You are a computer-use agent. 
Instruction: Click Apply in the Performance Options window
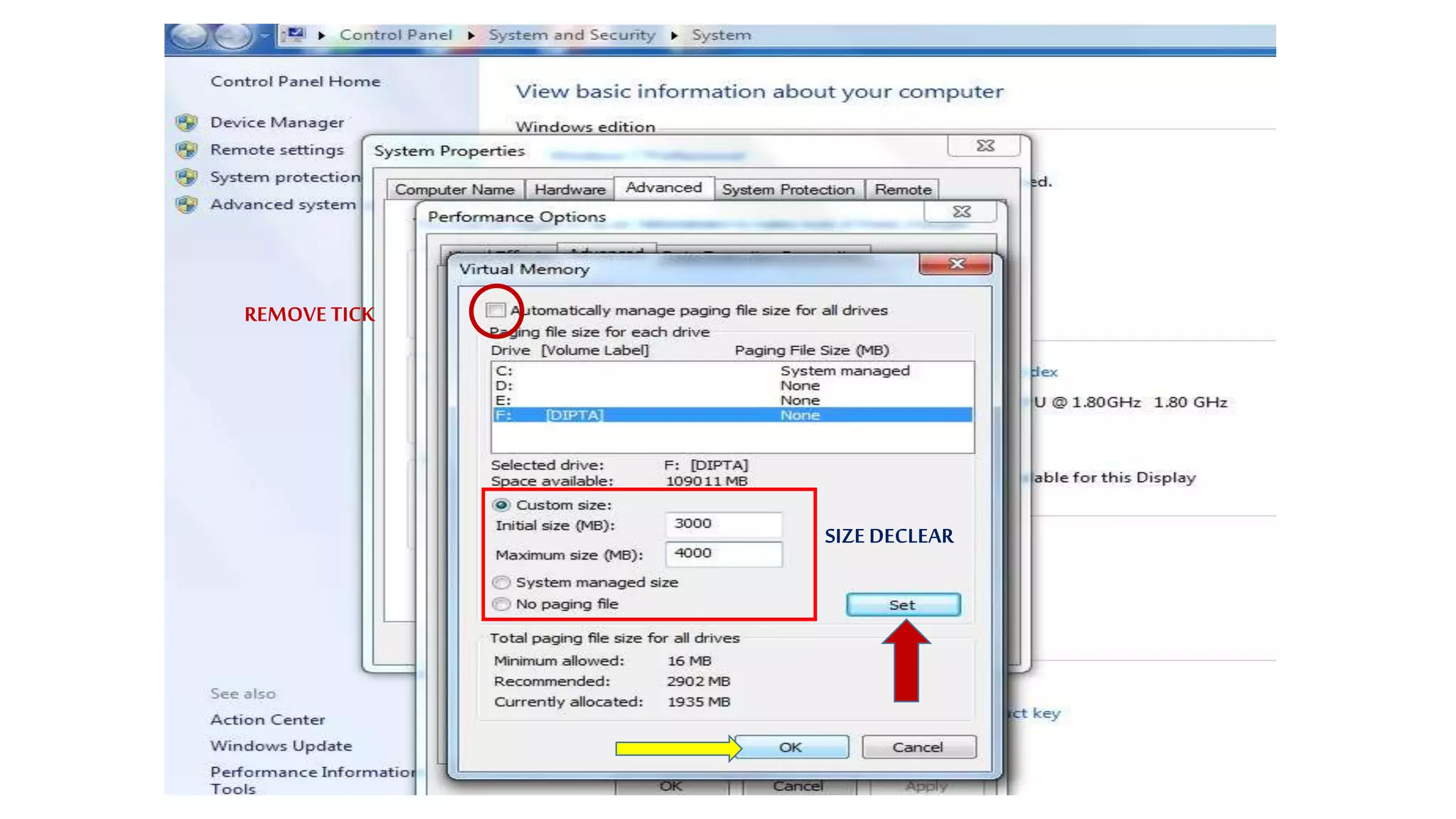[x=926, y=786]
